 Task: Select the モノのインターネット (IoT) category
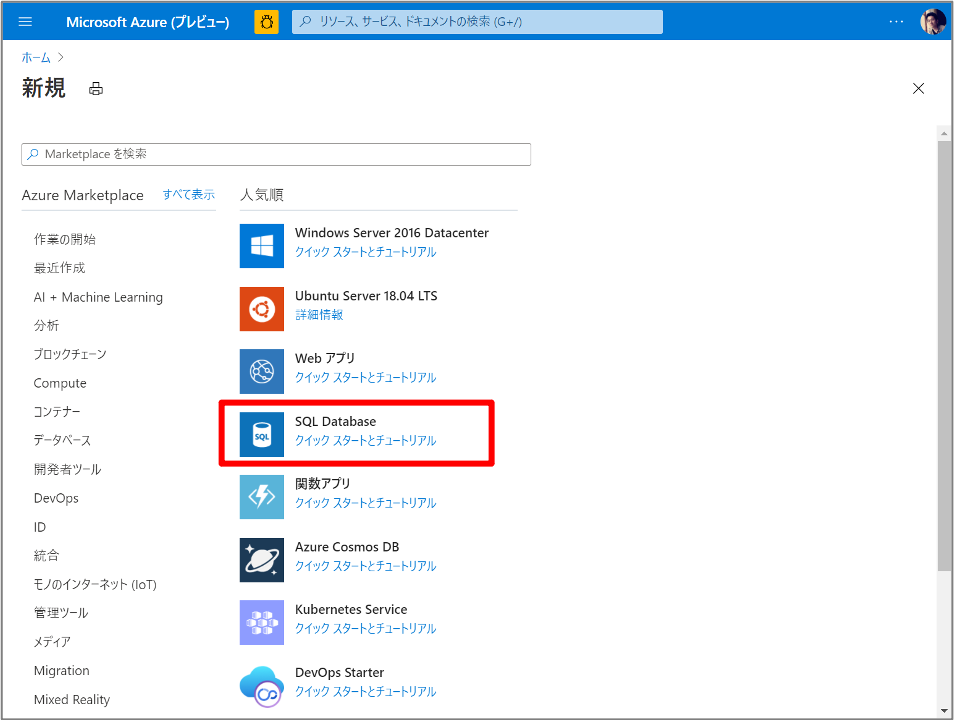(x=95, y=585)
